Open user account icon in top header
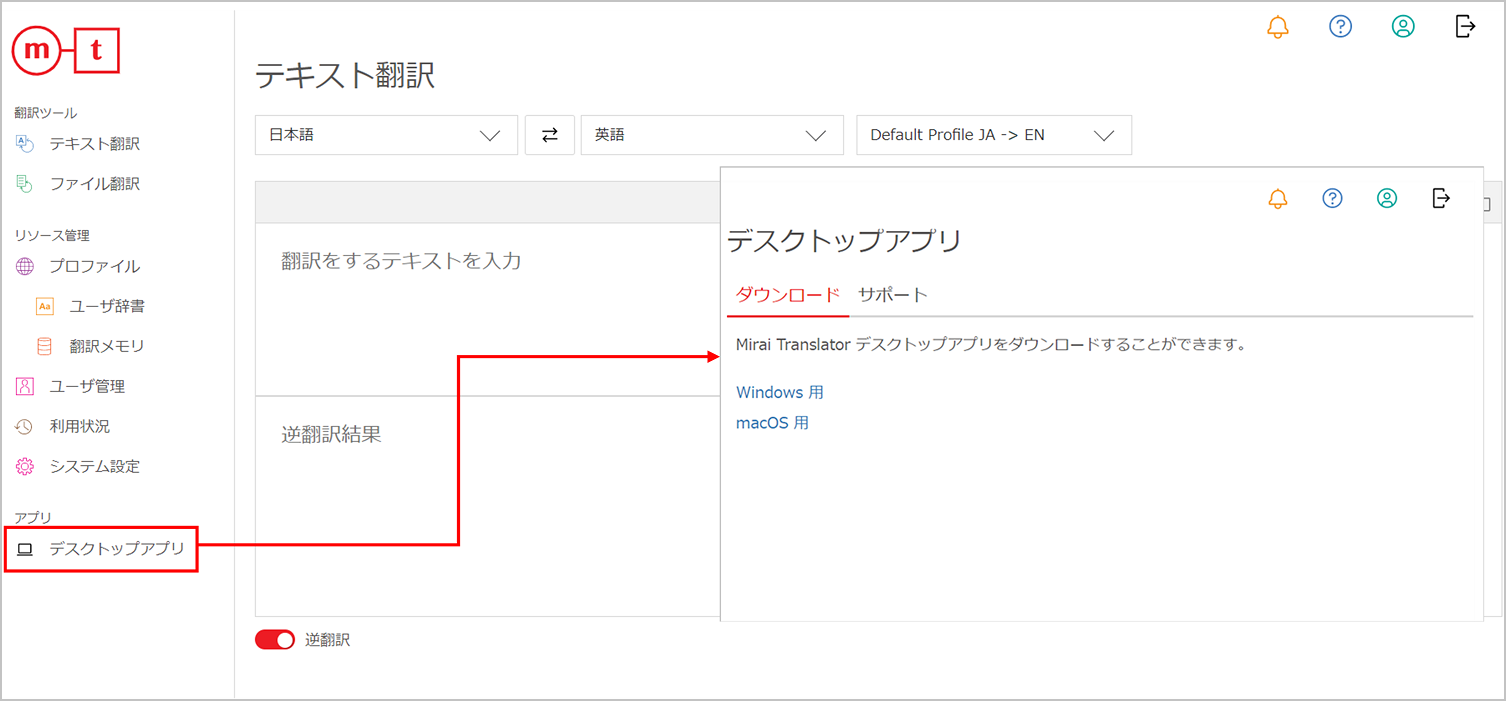The width and height of the screenshot is (1506, 701). click(x=1403, y=27)
